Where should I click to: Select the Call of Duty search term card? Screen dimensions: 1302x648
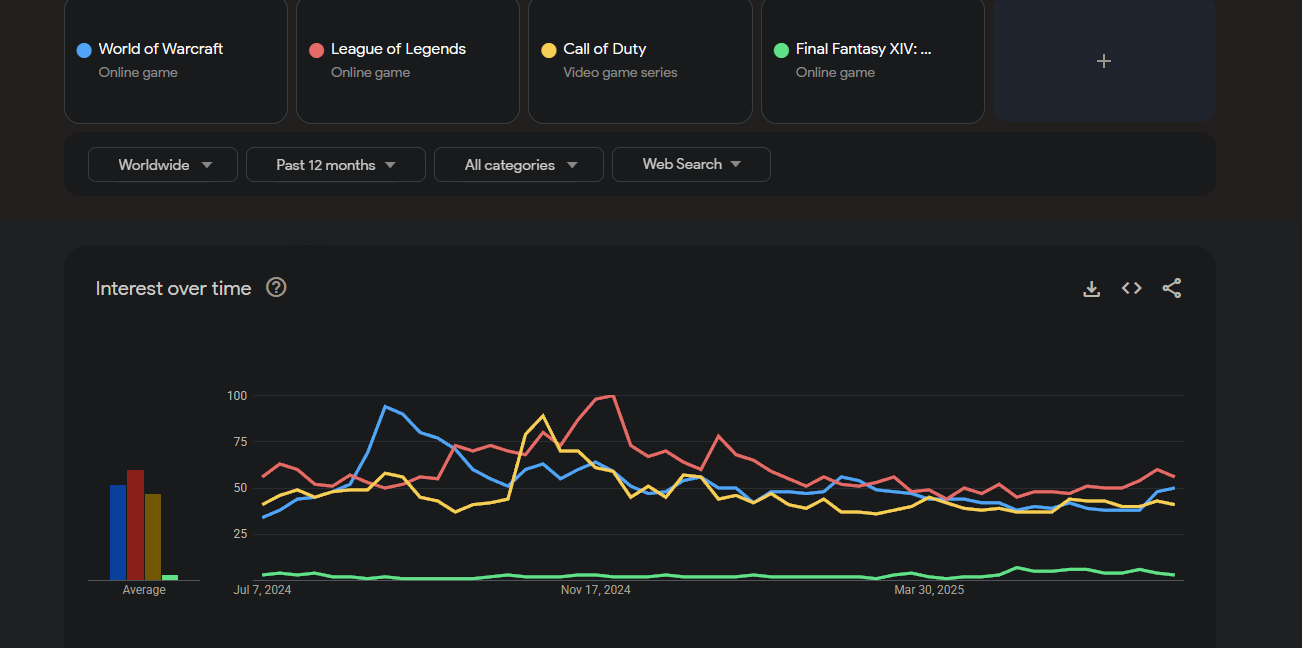[640, 61]
